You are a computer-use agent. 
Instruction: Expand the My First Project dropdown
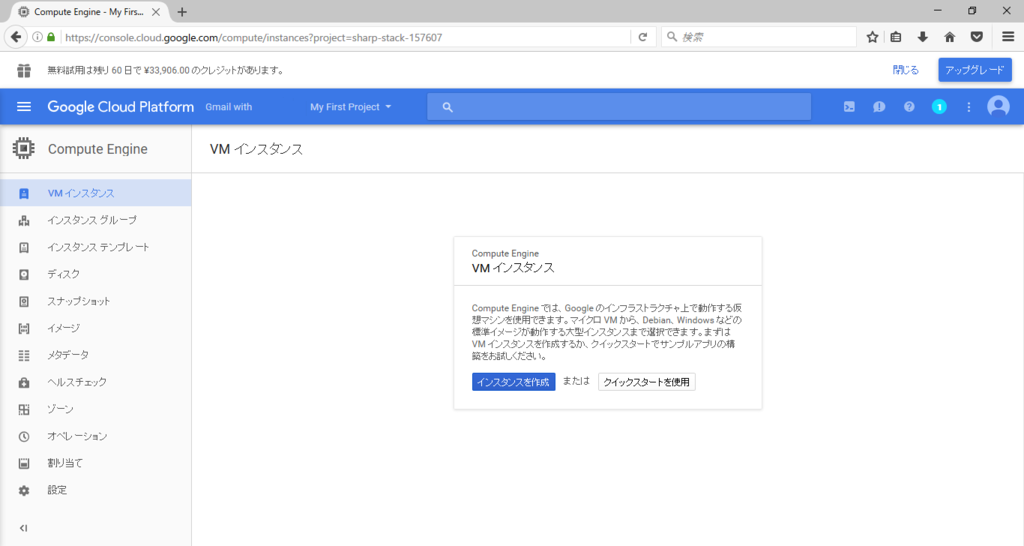click(x=351, y=106)
